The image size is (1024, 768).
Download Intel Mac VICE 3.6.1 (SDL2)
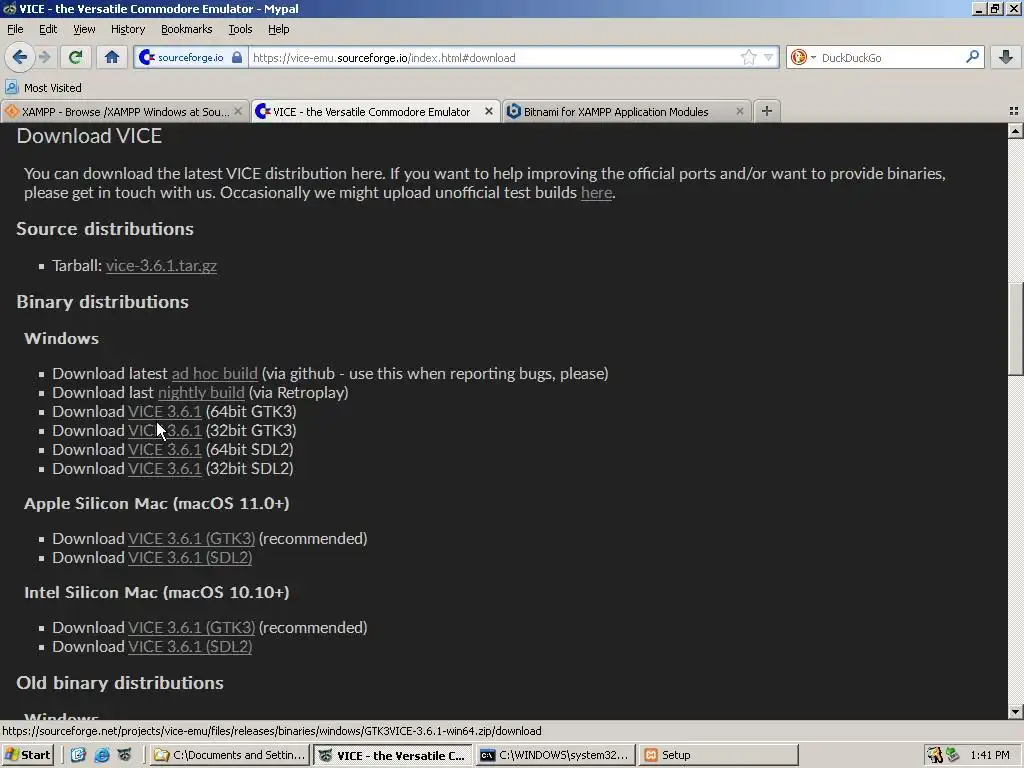190,647
